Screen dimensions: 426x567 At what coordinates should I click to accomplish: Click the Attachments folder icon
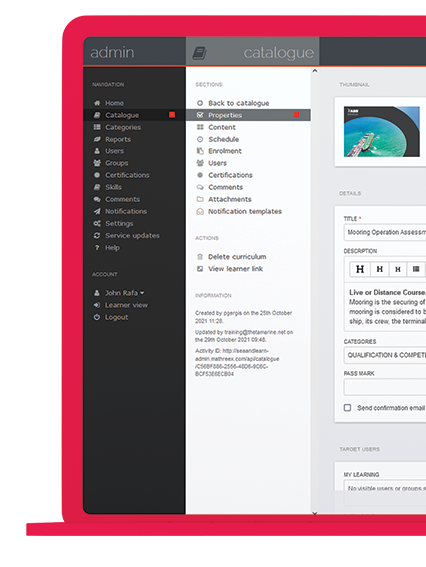pos(200,199)
